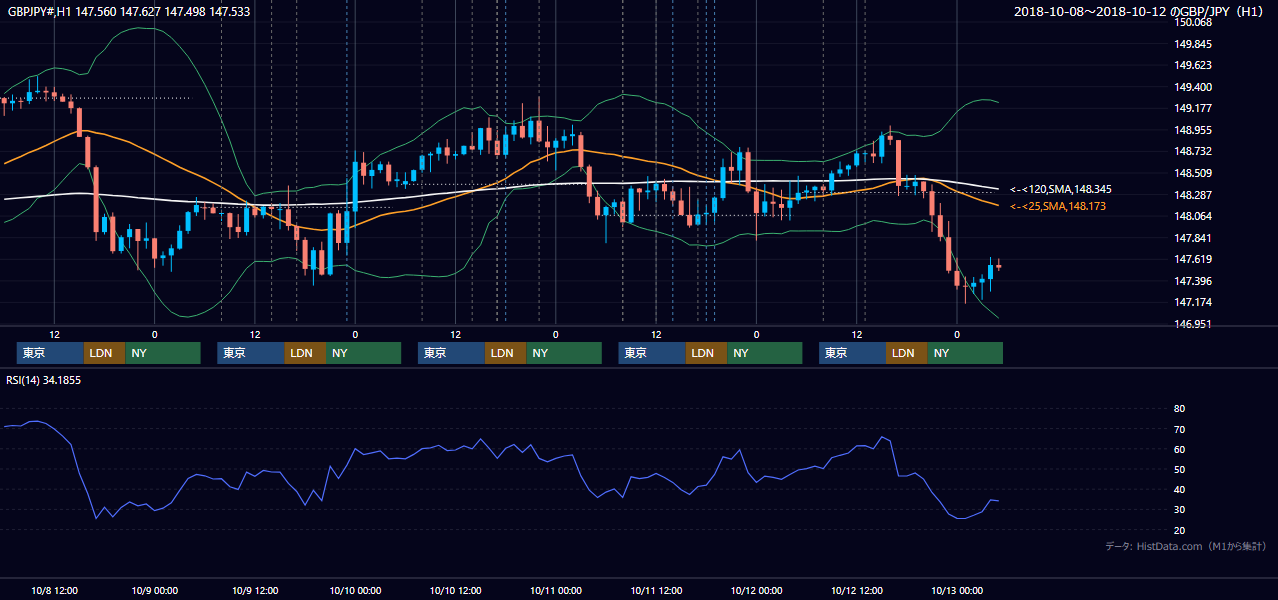Screen dimensions: 1278x600
Task: Click the 10/11 00:00 date label
Action: click(x=555, y=590)
